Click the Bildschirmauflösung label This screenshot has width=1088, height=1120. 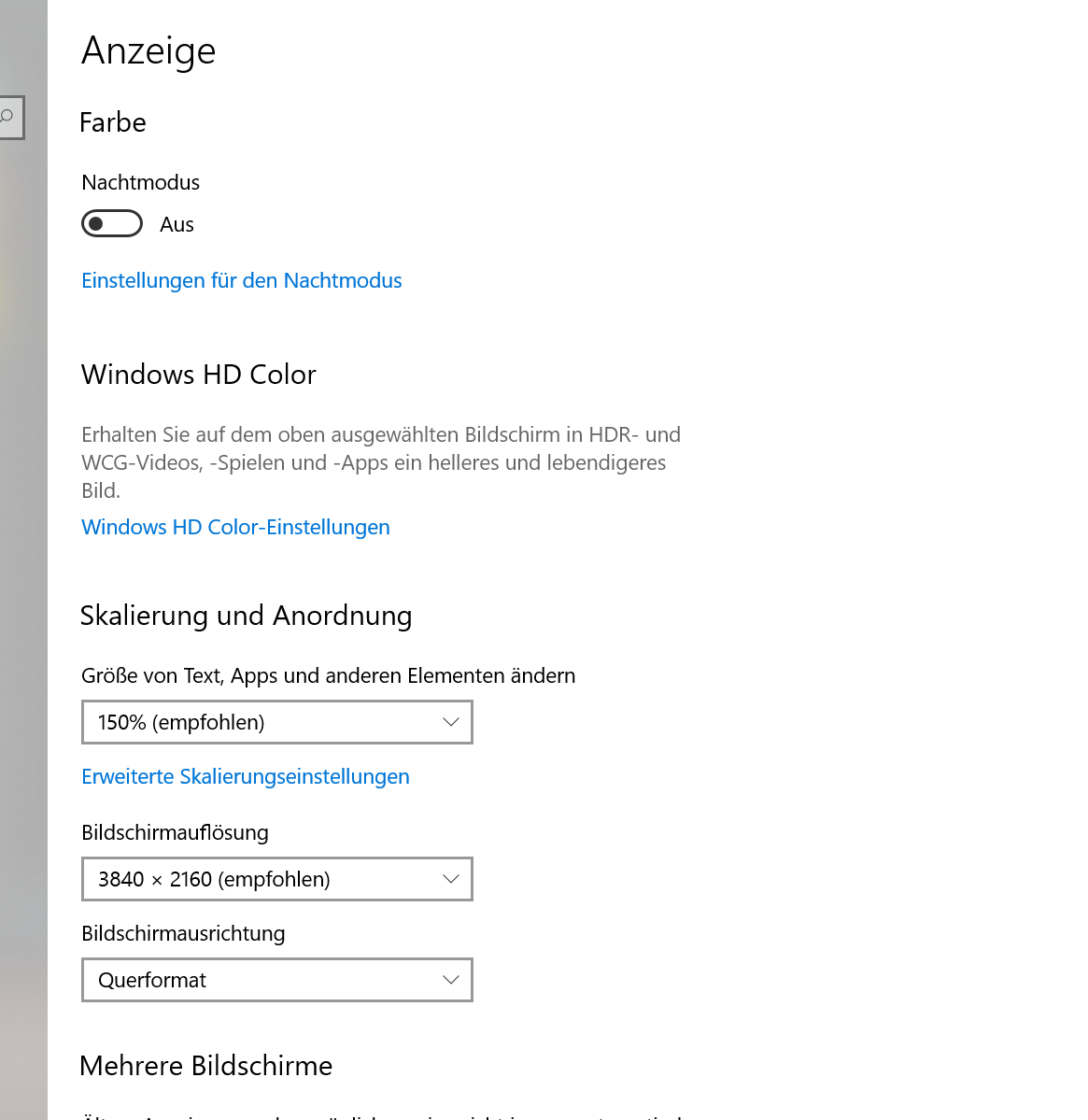175,832
